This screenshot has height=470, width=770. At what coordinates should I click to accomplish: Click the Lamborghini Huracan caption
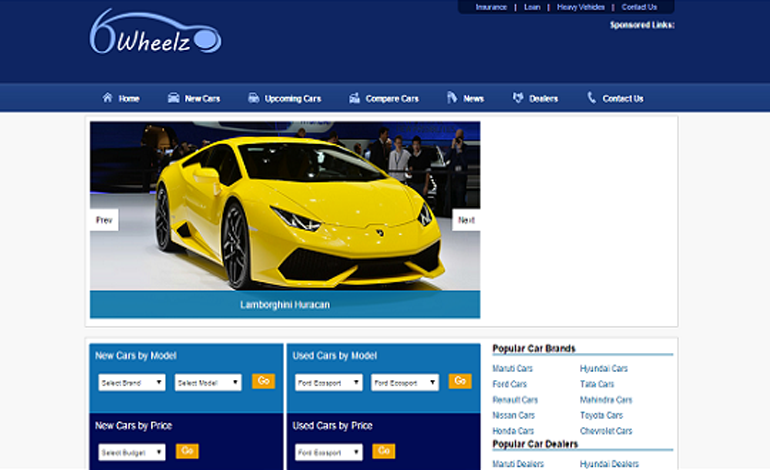tap(285, 304)
